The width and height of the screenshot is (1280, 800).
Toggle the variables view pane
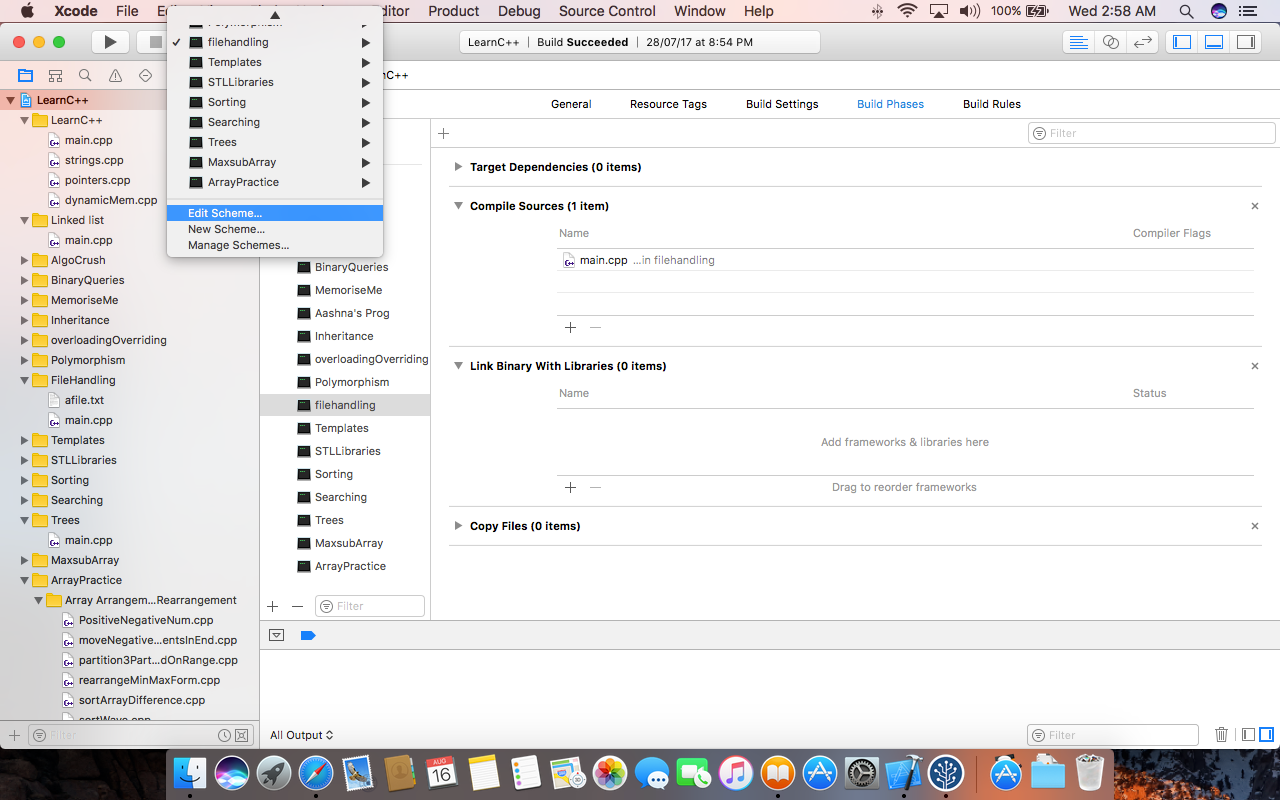click(x=1248, y=735)
